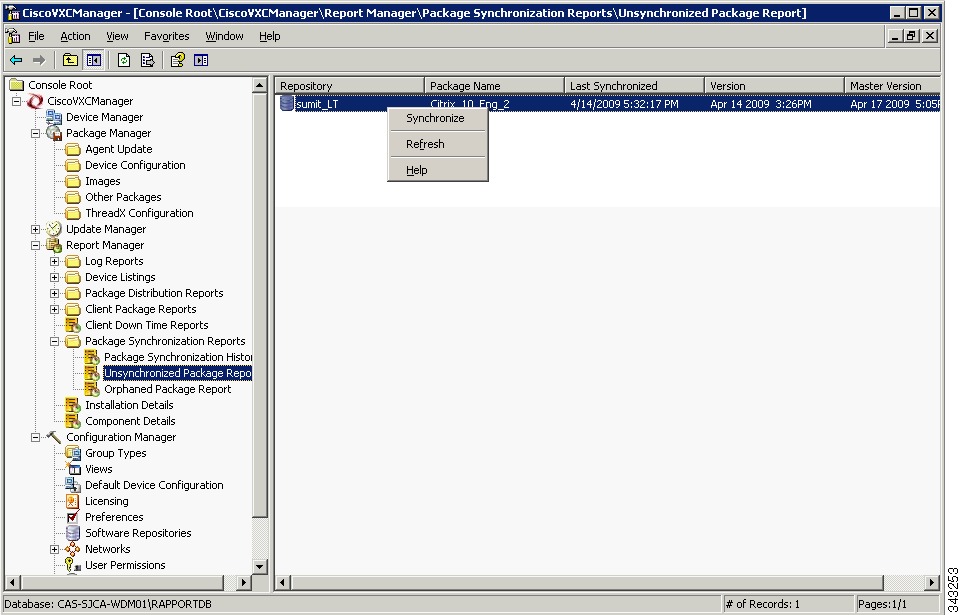Toggle the Show/Hide Console Tree icon
This screenshot has width=961, height=615.
(x=94, y=60)
